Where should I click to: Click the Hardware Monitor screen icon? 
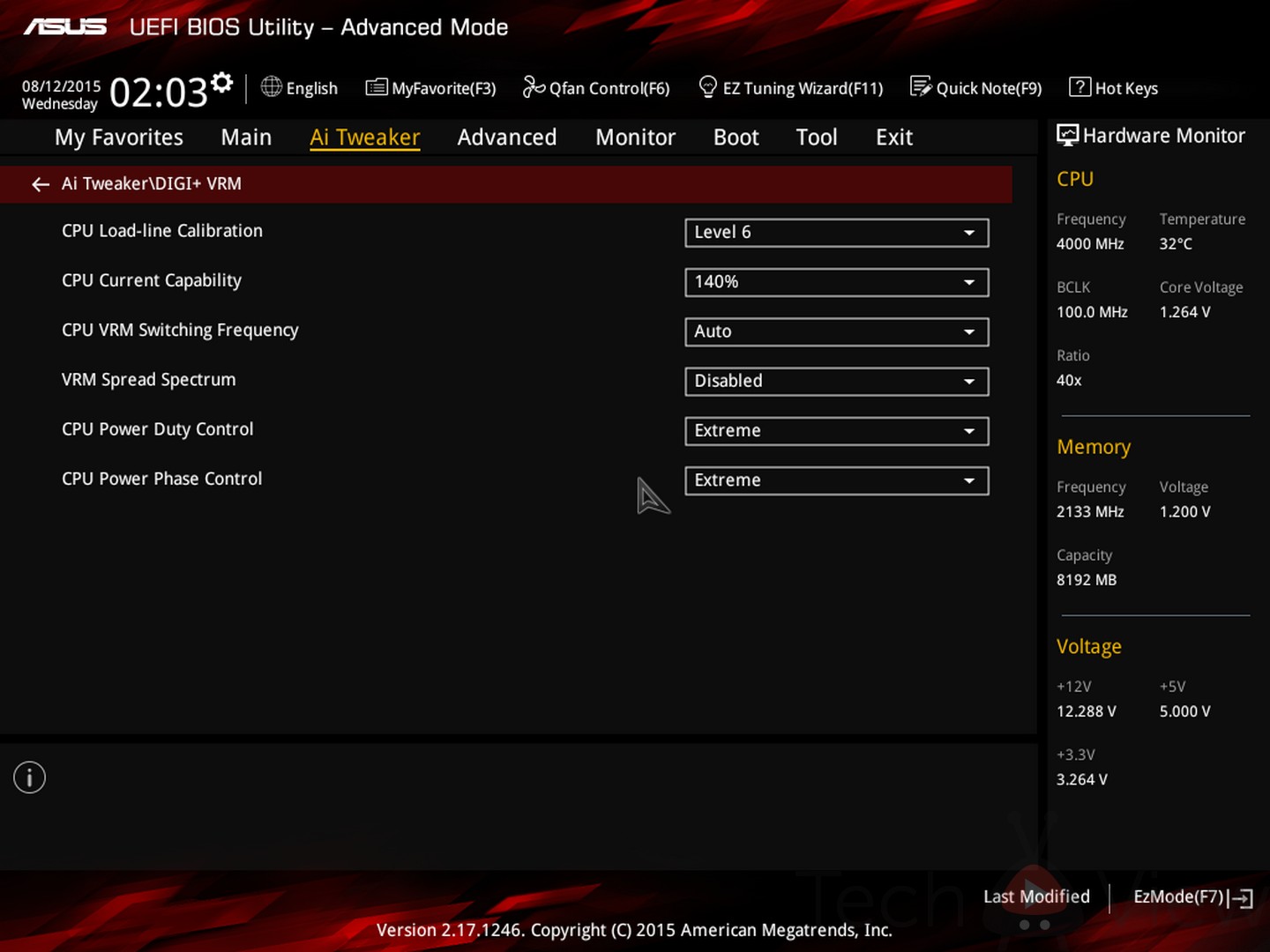coord(1067,135)
